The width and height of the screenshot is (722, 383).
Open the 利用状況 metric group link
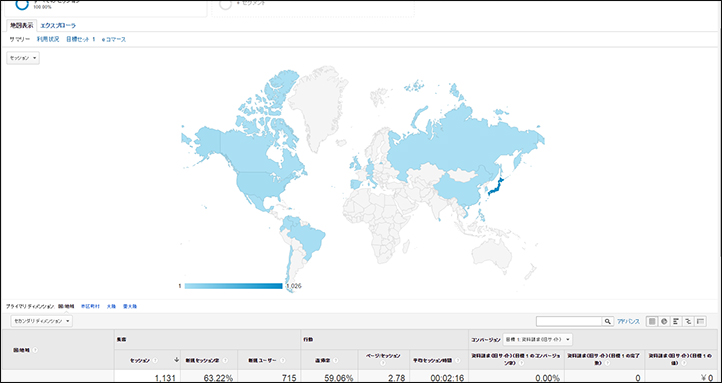tap(48, 40)
